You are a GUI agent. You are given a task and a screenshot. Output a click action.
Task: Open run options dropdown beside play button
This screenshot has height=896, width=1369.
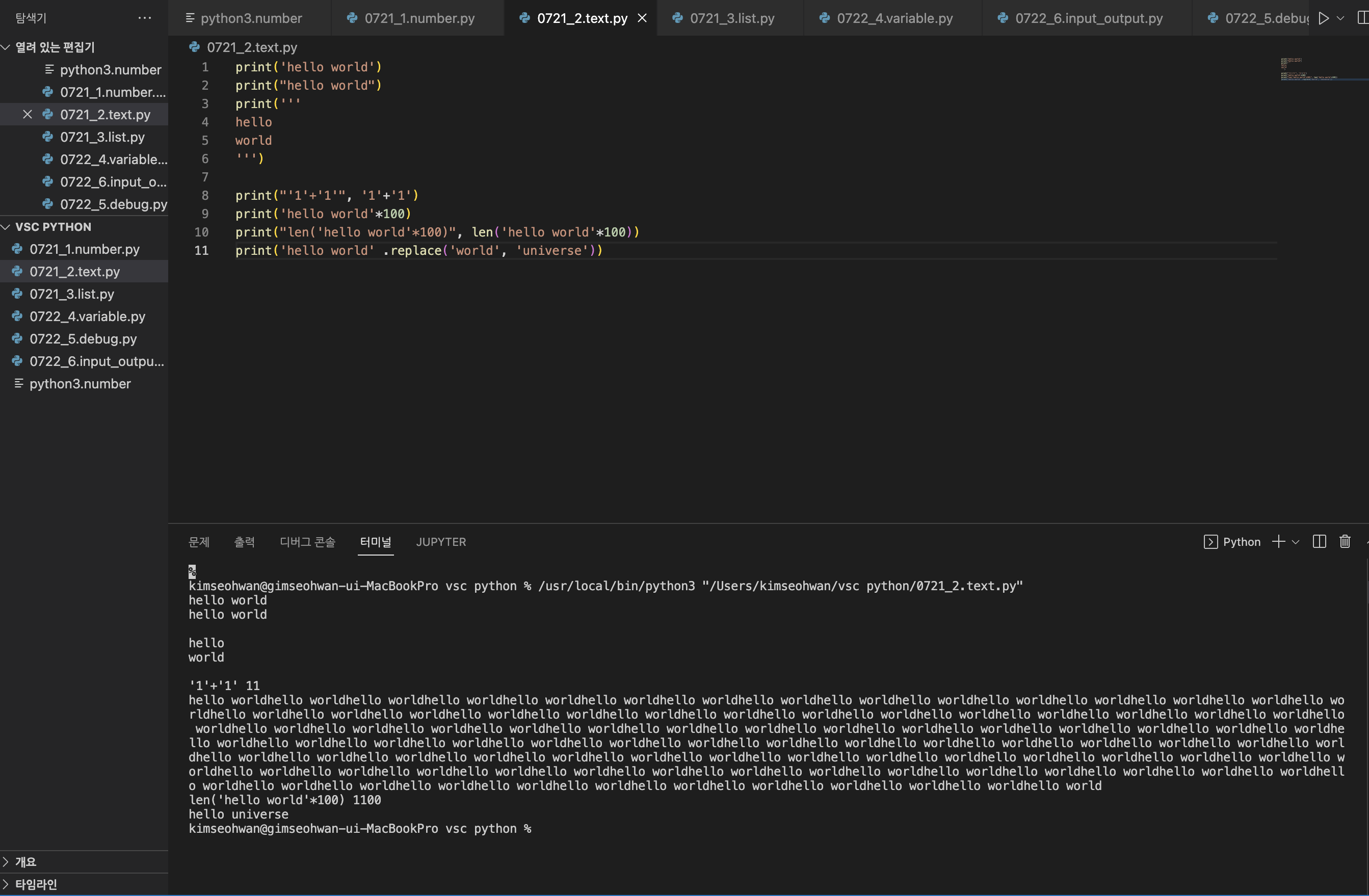pyautogui.click(x=1341, y=18)
